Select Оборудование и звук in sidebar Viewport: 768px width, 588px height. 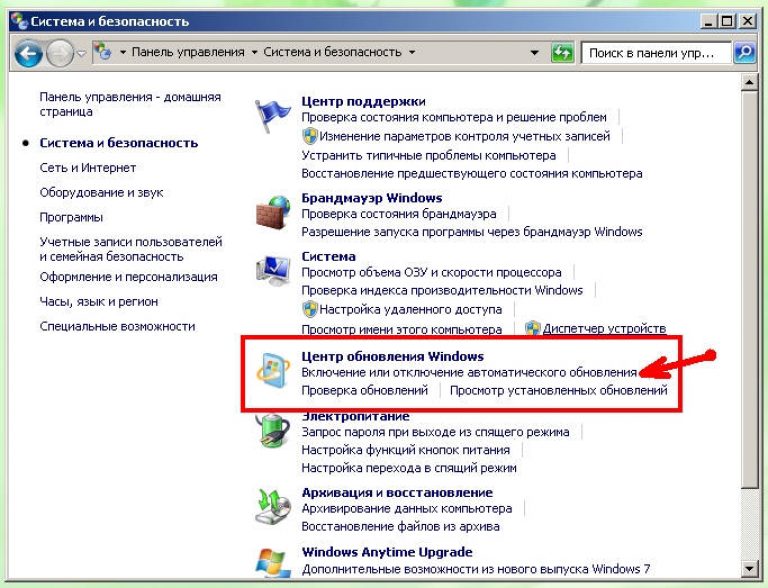point(101,192)
